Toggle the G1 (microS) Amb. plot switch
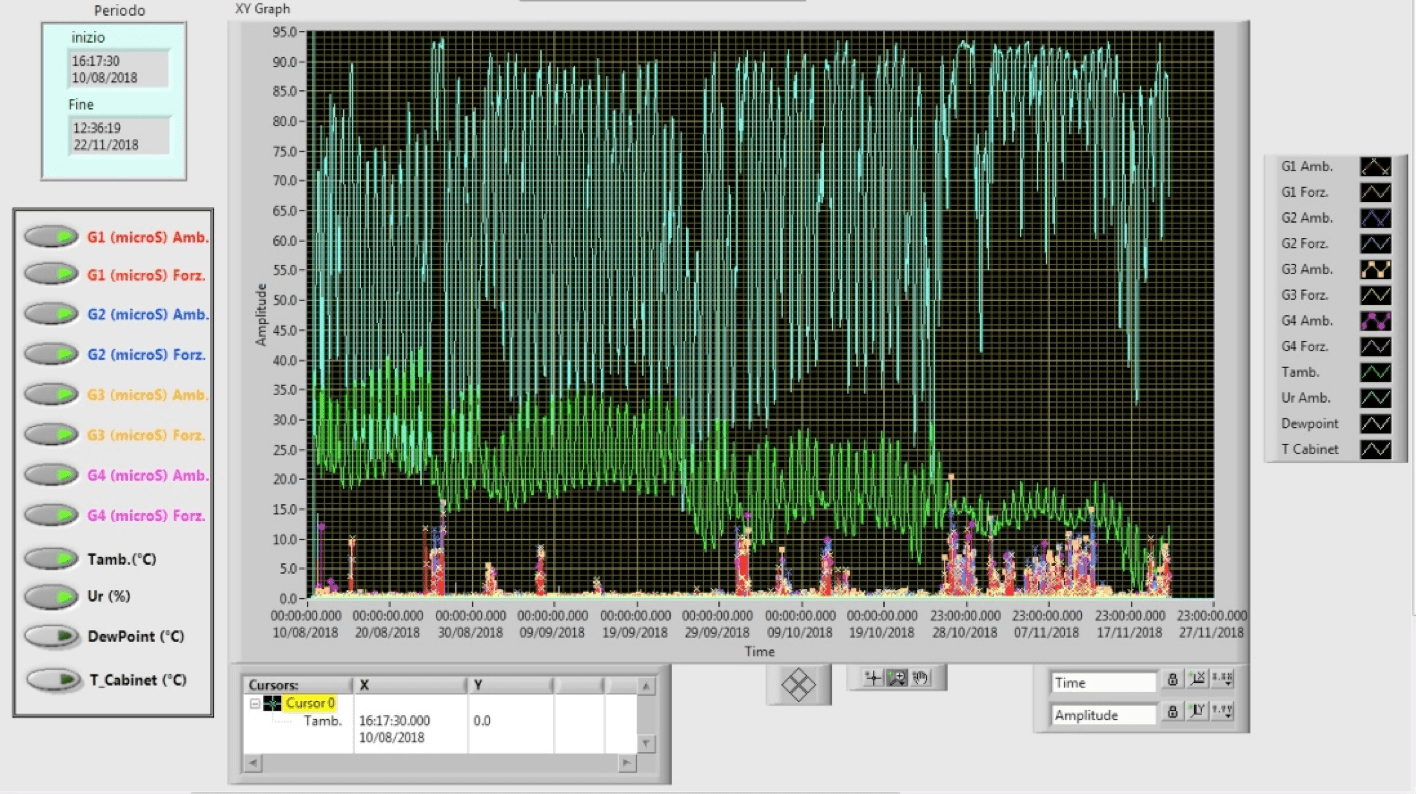The image size is (1416, 794). [51, 237]
